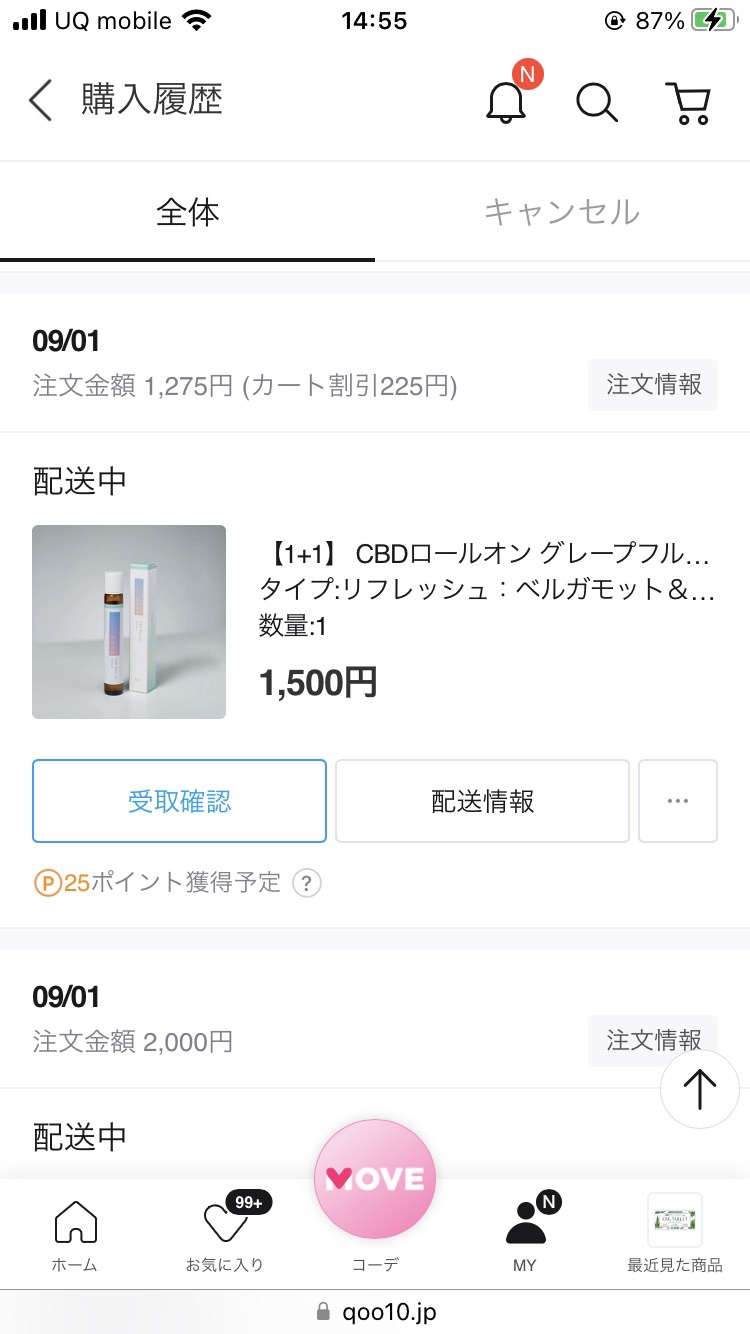Switch to キャンセル tab
The height and width of the screenshot is (1334, 750).
coord(562,213)
